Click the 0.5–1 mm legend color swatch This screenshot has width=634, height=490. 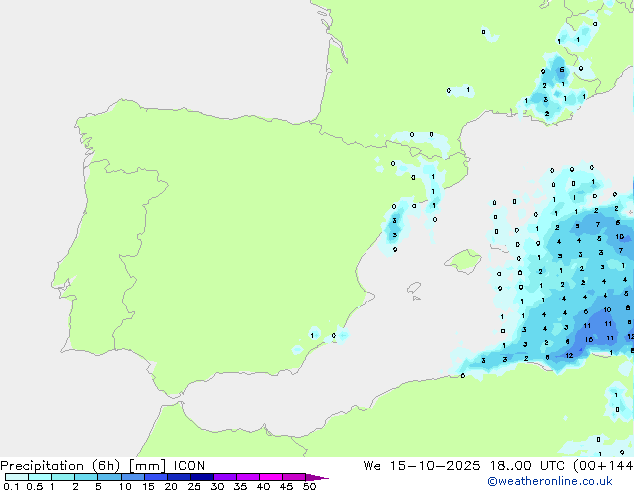pyautogui.click(x=40, y=477)
